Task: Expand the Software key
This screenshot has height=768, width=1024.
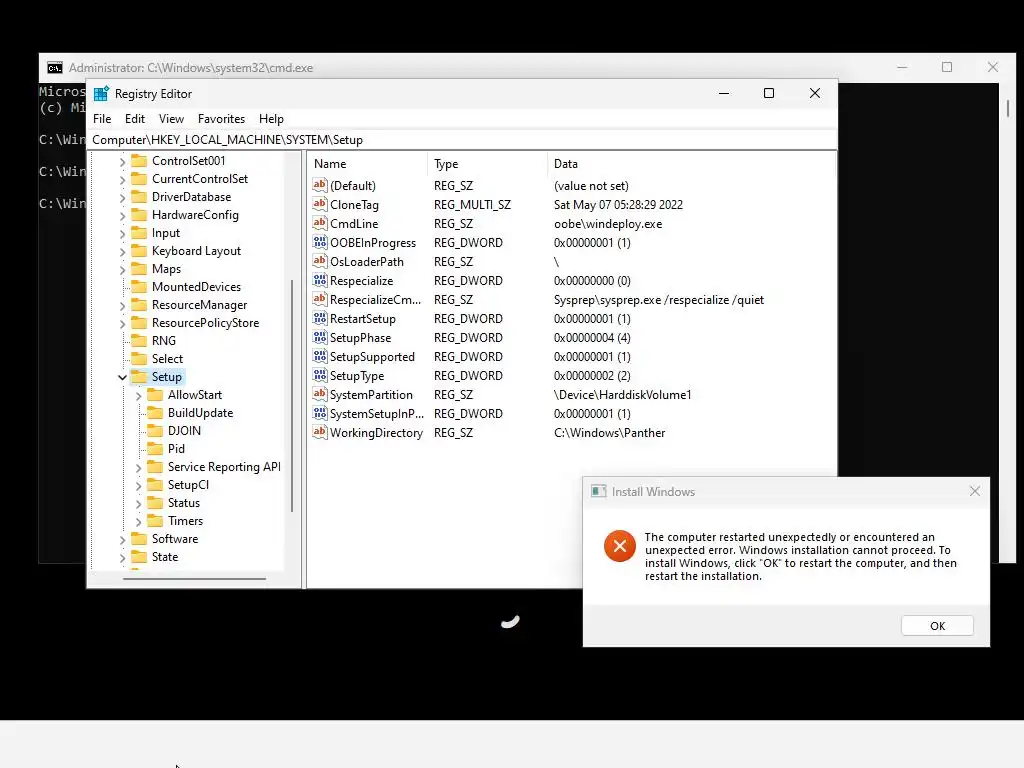Action: click(x=122, y=539)
